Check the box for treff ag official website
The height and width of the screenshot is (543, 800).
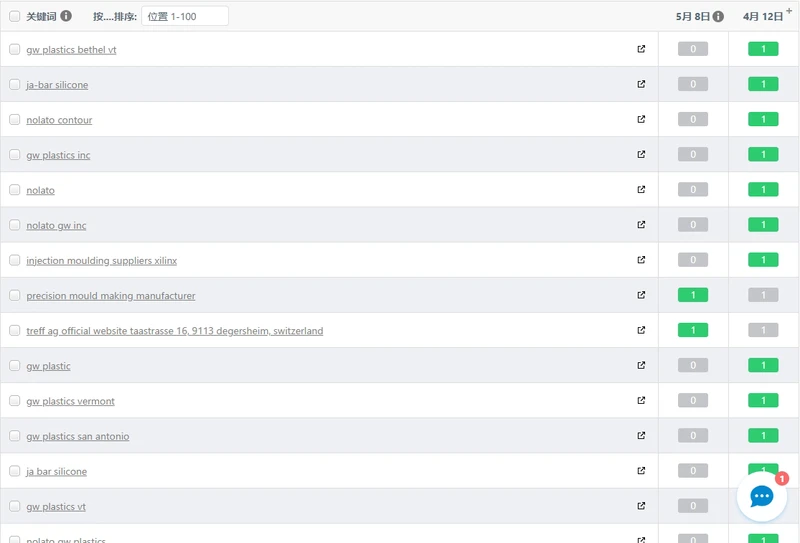[x=15, y=331]
